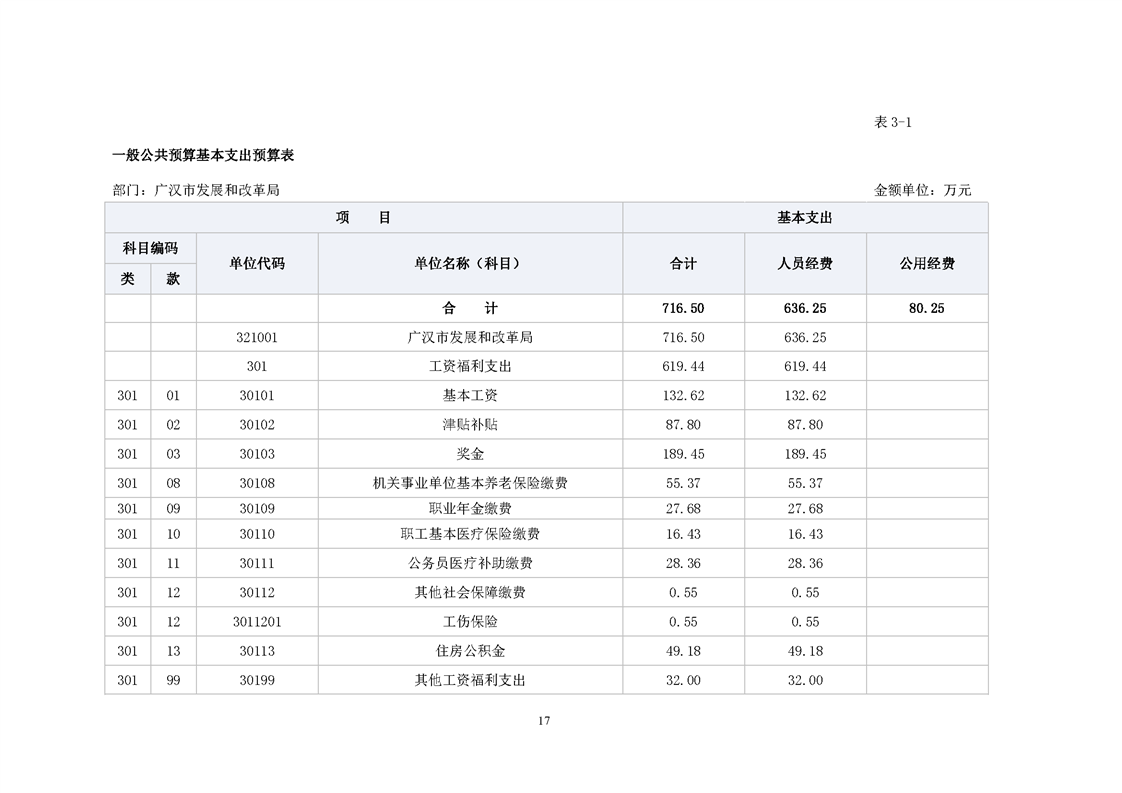Select the 住房公积金 cell
This screenshot has height=793, width=1122.
point(470,652)
